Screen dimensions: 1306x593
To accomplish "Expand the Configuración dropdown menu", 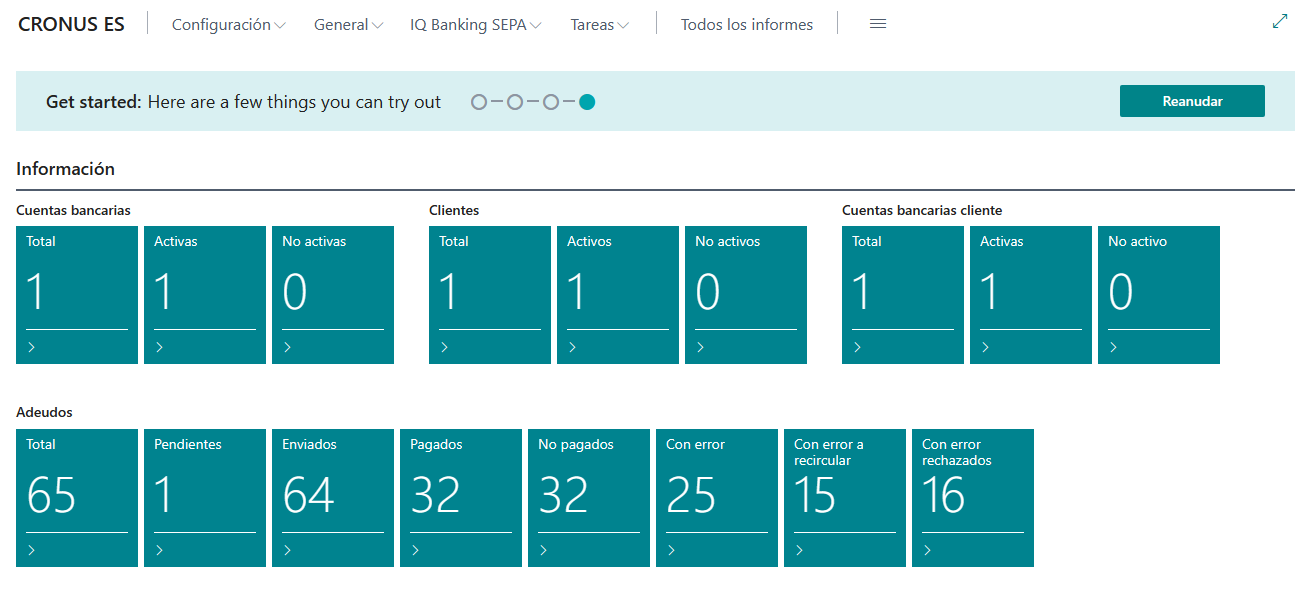I will pos(229,25).
